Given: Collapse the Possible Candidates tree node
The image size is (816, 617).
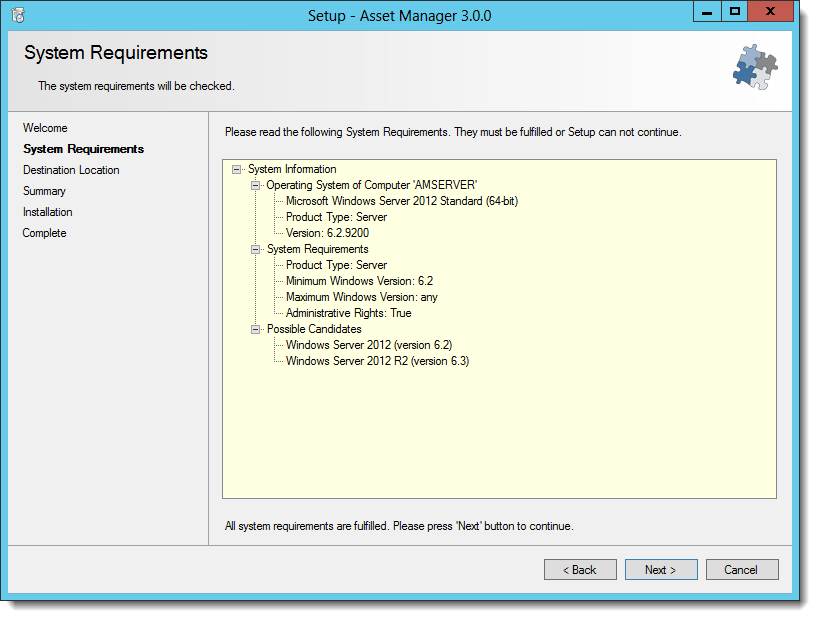Looking at the screenshot, I should 255,329.
